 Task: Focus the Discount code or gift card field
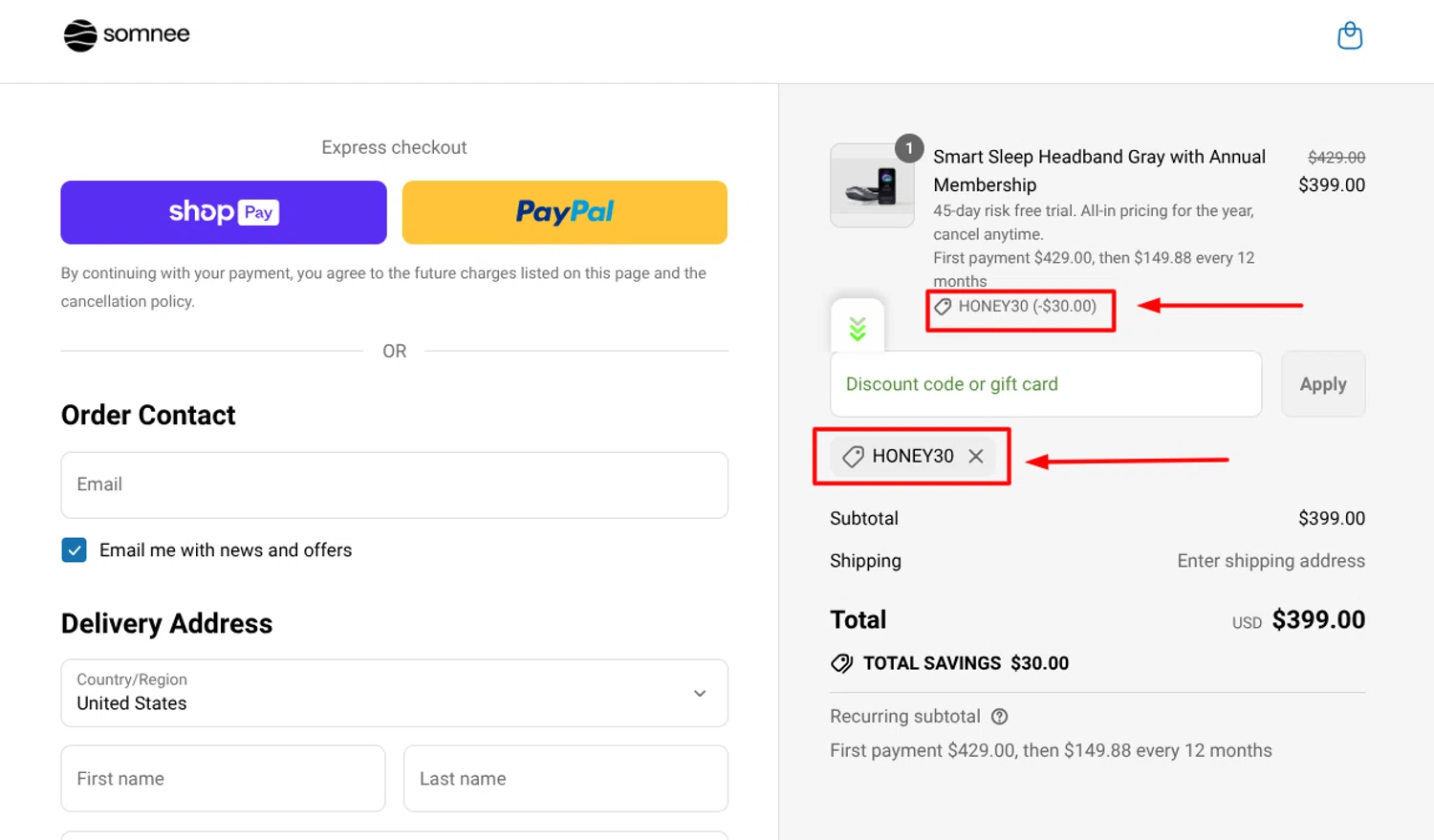coord(1046,384)
